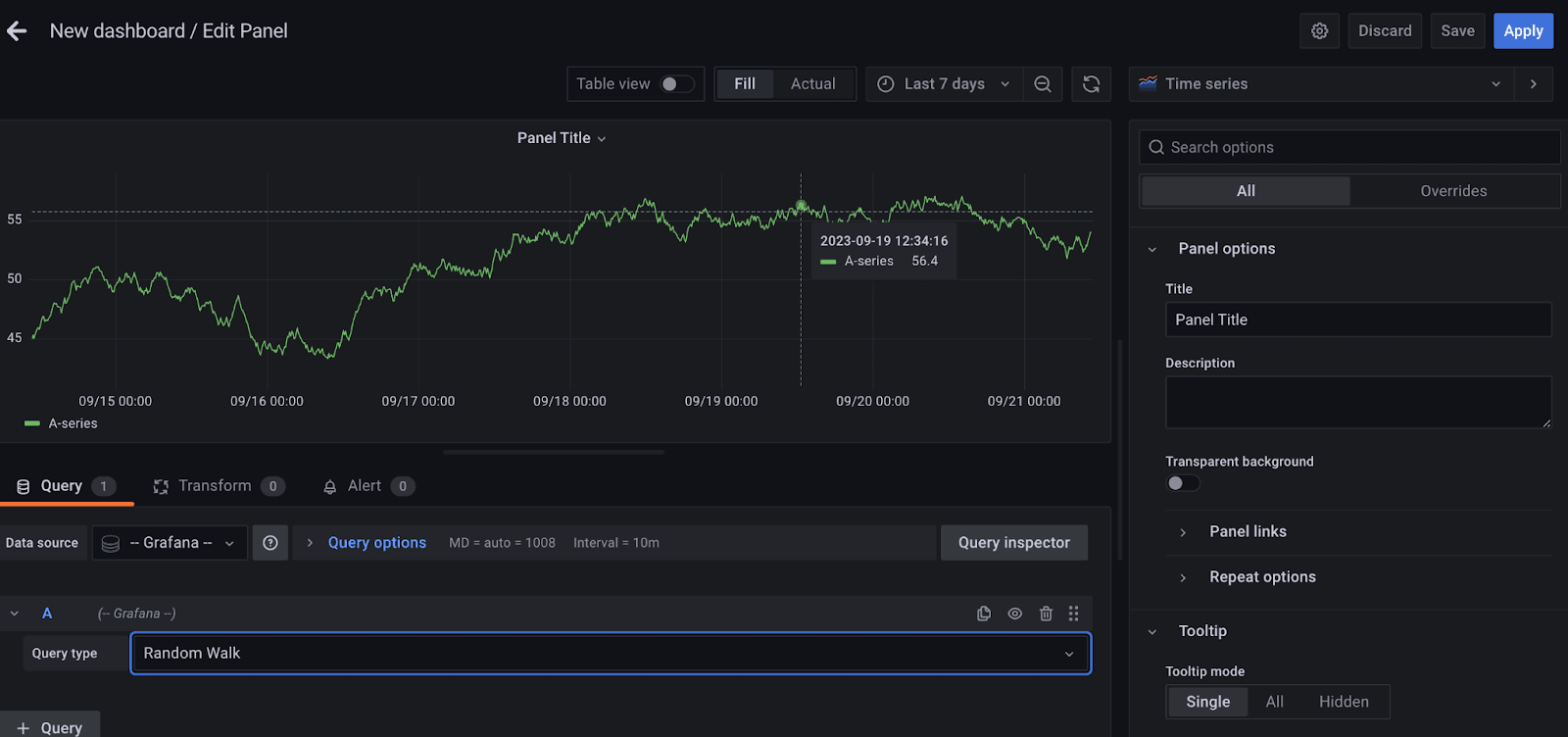Click the panel resize scroll handle below chart
The width and height of the screenshot is (1568, 737).
(x=554, y=453)
